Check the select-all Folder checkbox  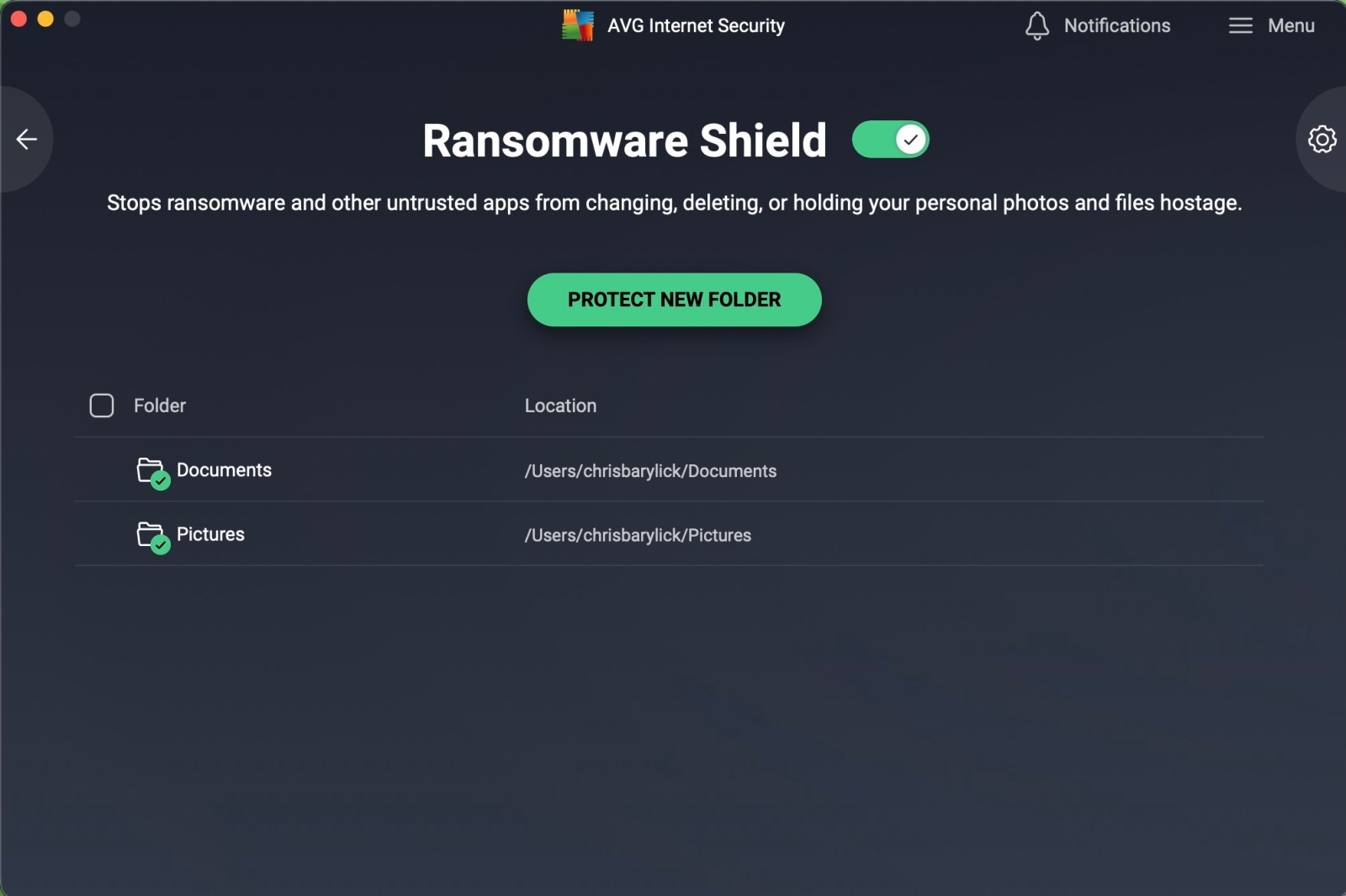click(102, 406)
